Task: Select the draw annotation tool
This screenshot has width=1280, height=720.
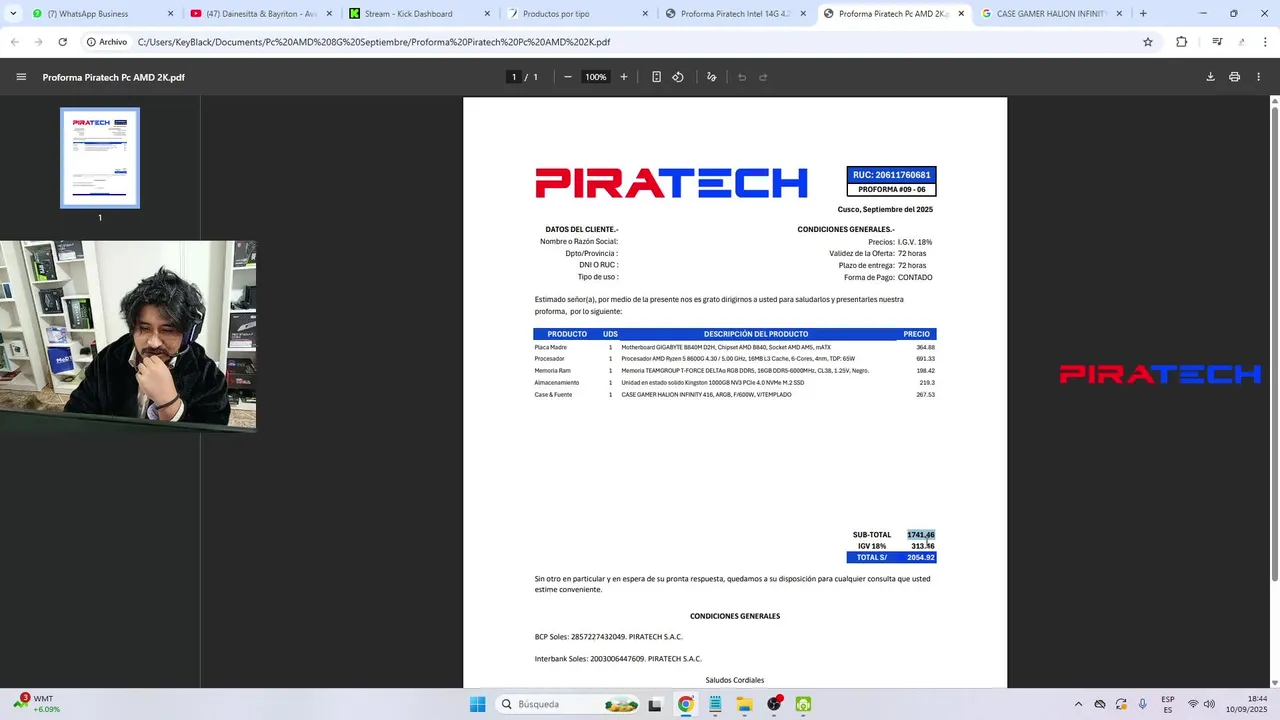Action: point(711,77)
